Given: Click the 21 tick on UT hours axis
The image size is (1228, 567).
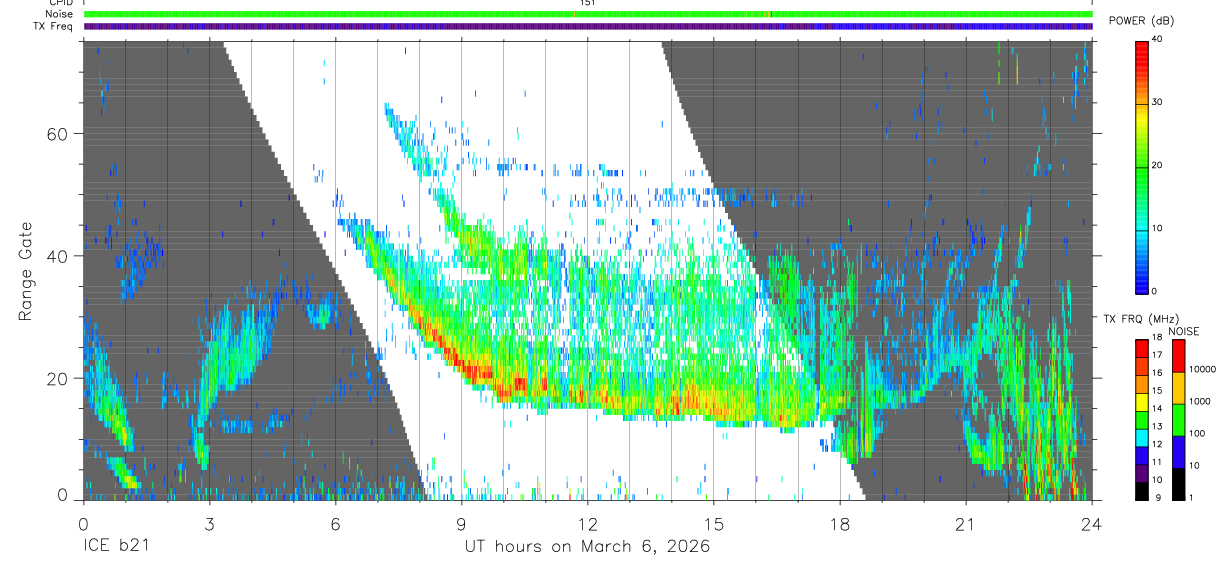Looking at the screenshot, I should point(966,523).
